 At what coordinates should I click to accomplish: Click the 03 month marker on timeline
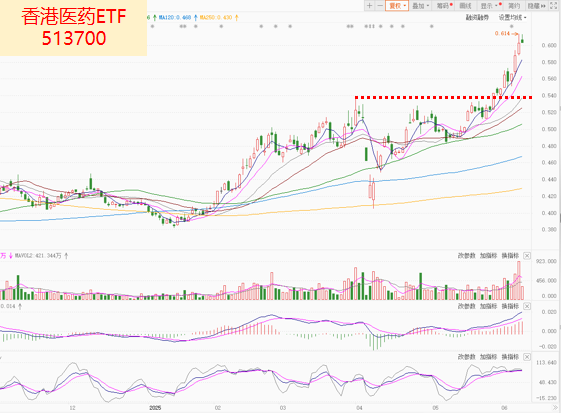tap(283, 408)
